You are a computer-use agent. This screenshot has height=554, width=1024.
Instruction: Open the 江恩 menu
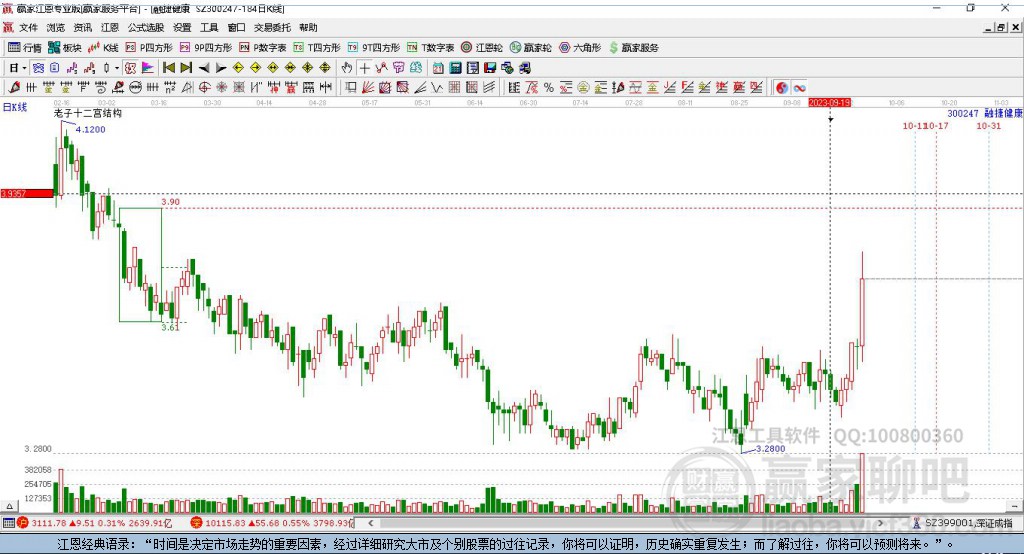(x=110, y=27)
